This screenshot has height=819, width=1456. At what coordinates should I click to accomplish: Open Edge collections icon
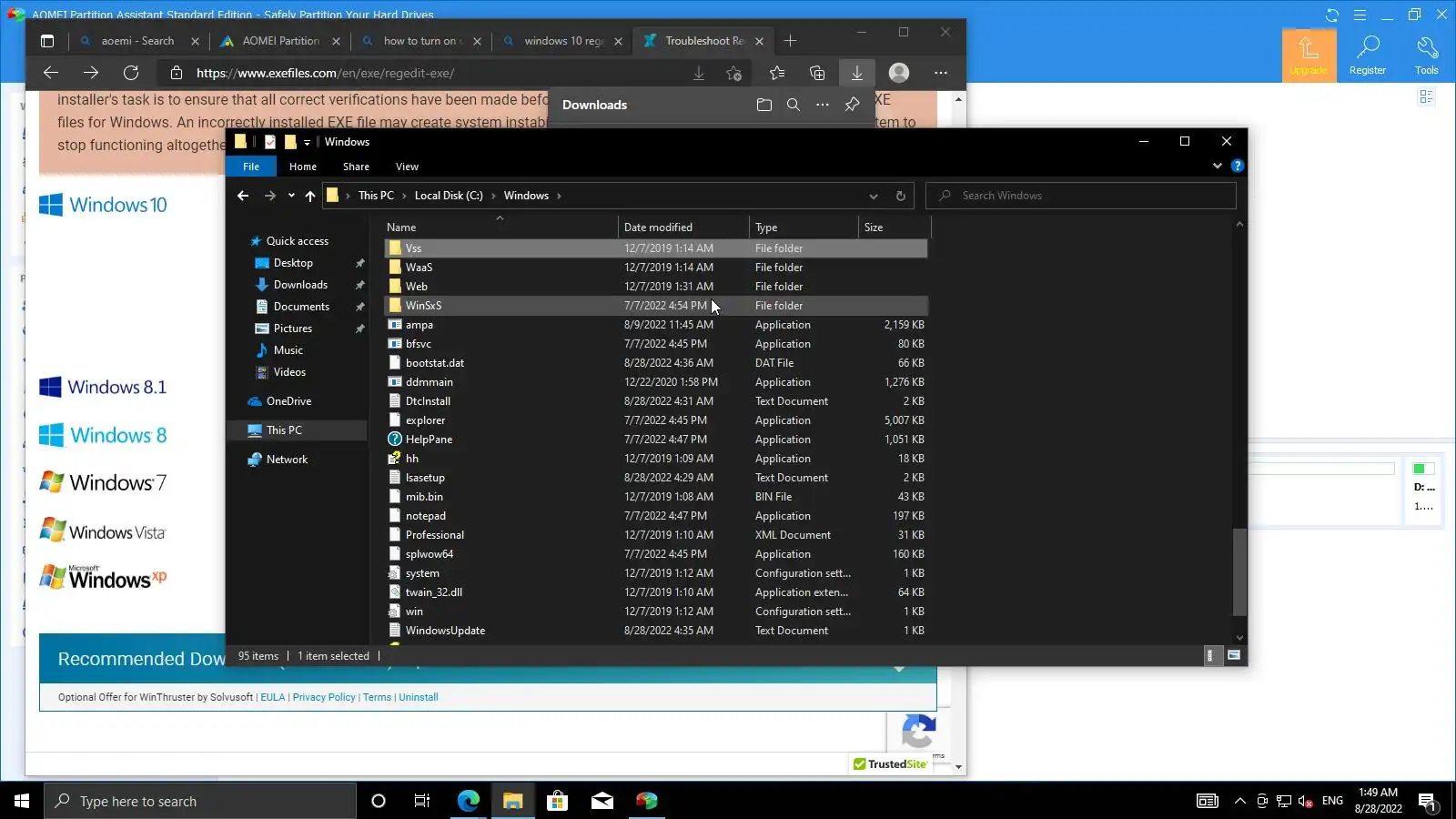(x=817, y=73)
